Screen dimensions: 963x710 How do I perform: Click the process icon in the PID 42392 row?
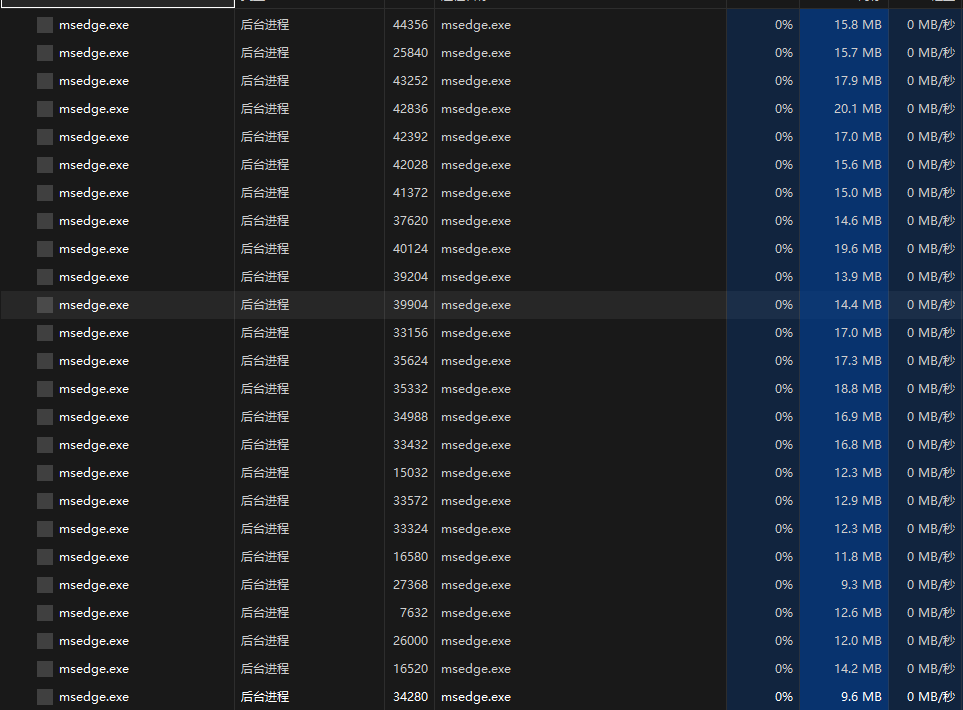point(45,137)
